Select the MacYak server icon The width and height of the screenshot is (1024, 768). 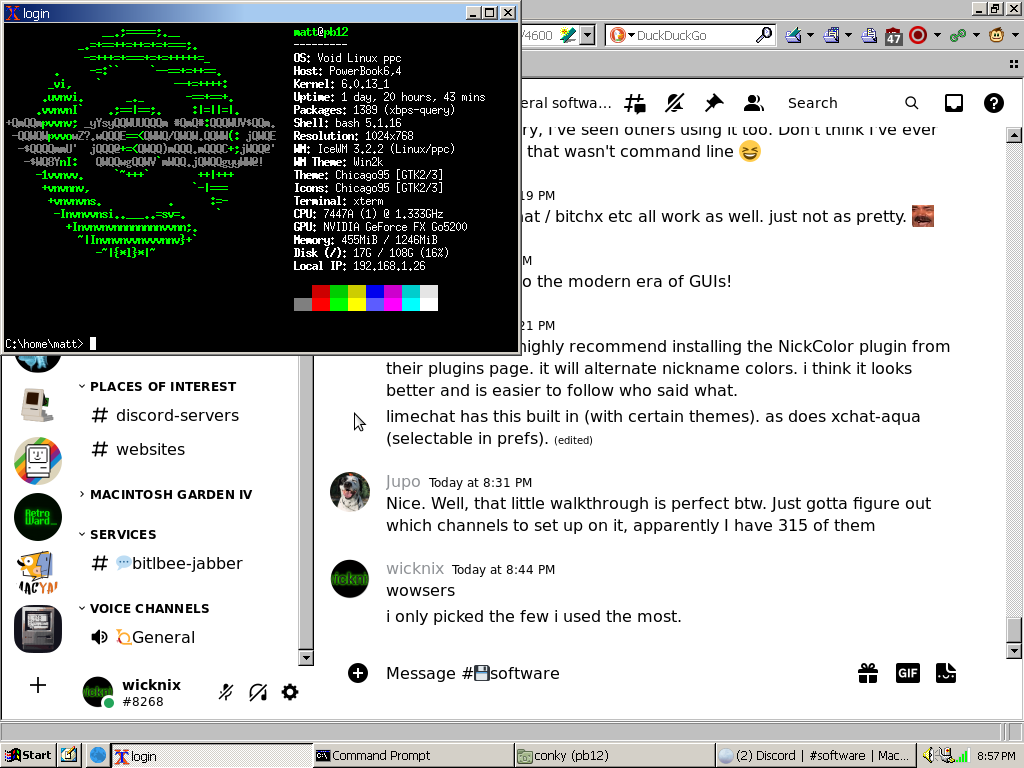pos(38,573)
